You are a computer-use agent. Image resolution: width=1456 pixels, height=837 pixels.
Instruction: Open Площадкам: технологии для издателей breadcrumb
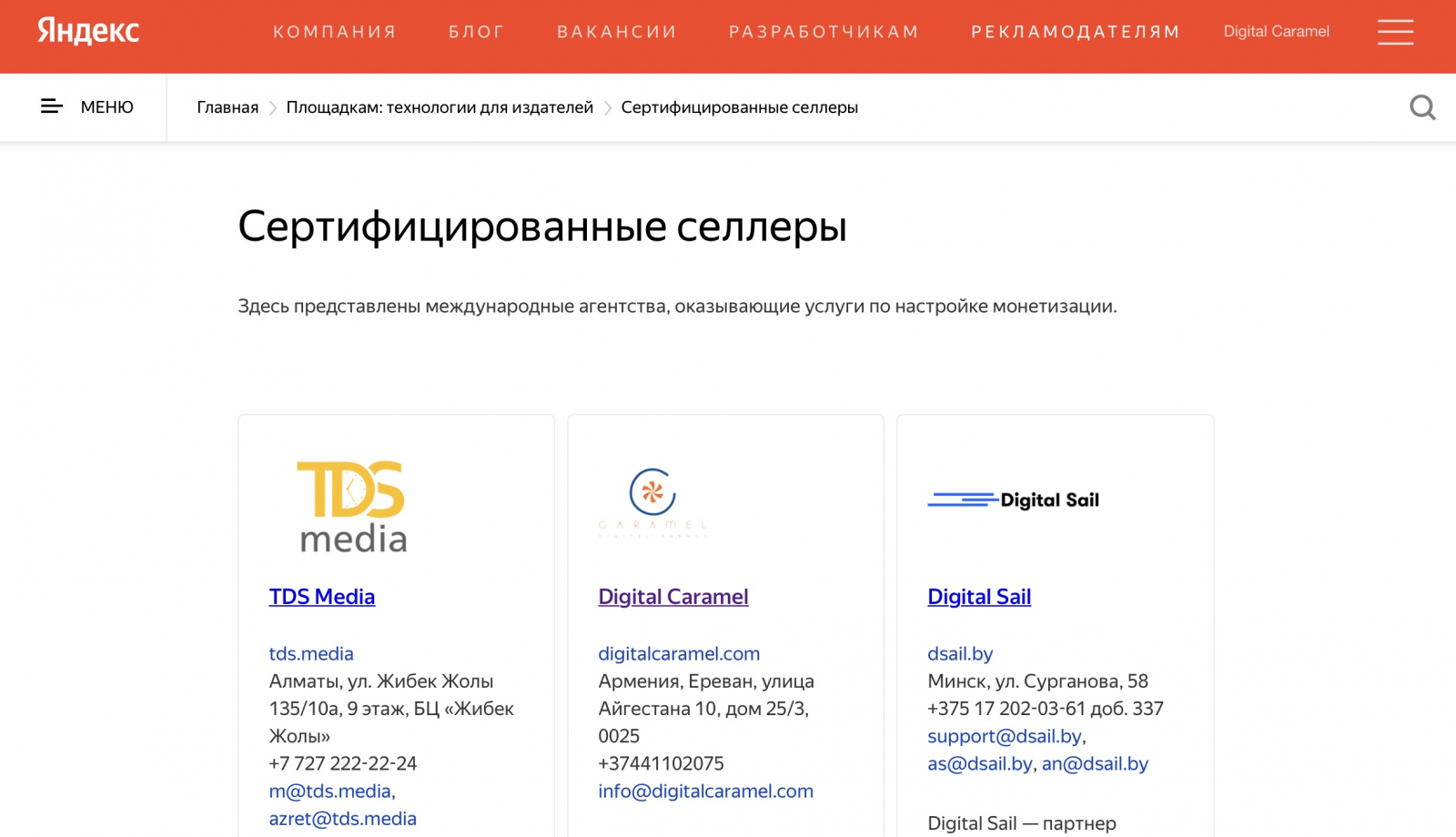[x=440, y=107]
